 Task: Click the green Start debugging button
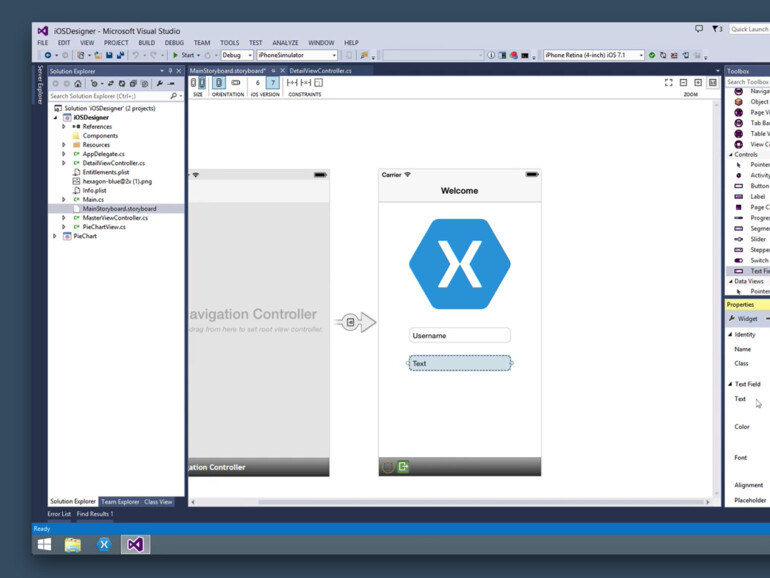point(175,55)
